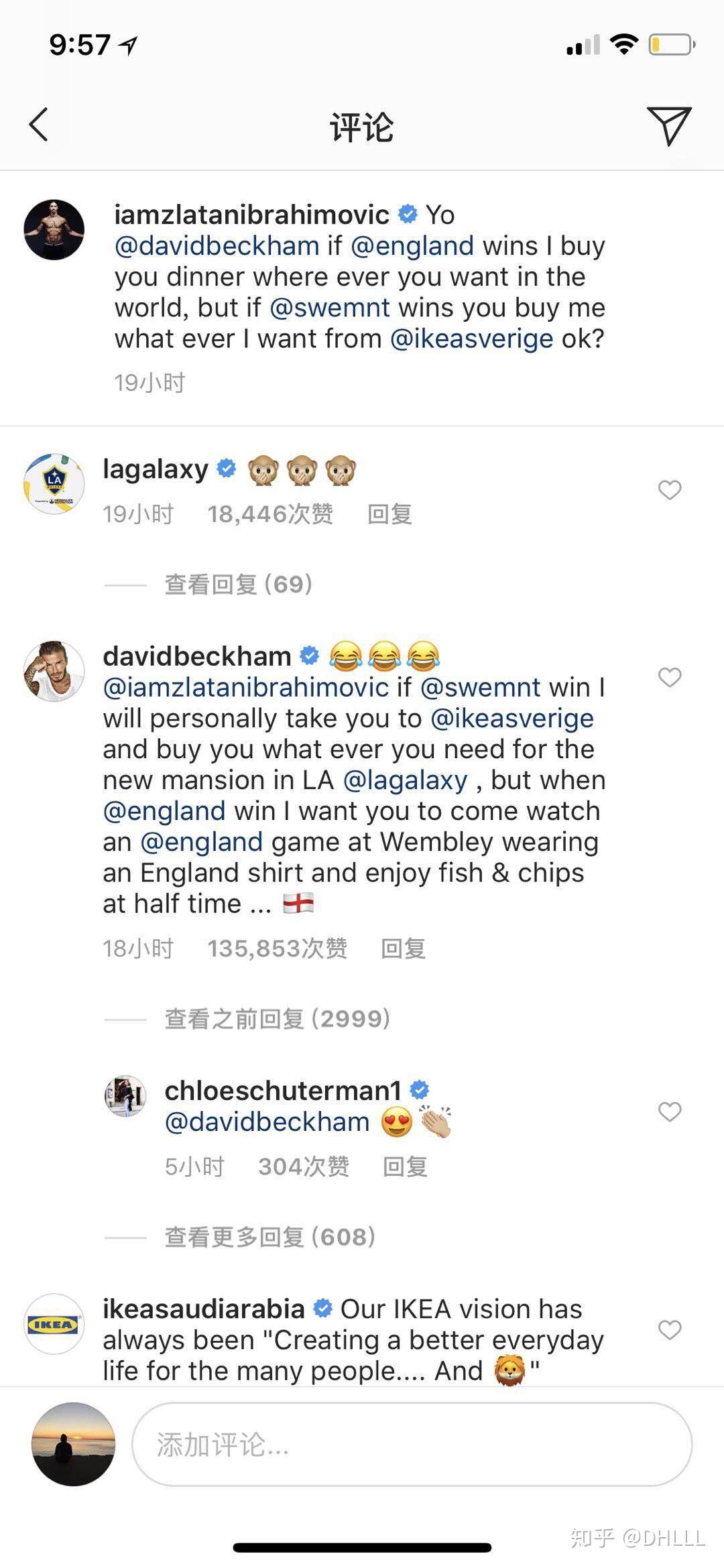Viewport: 724px width, 1568px height.
Task: Open the @swemnt mention in Zlatan's caption
Action: [330, 308]
